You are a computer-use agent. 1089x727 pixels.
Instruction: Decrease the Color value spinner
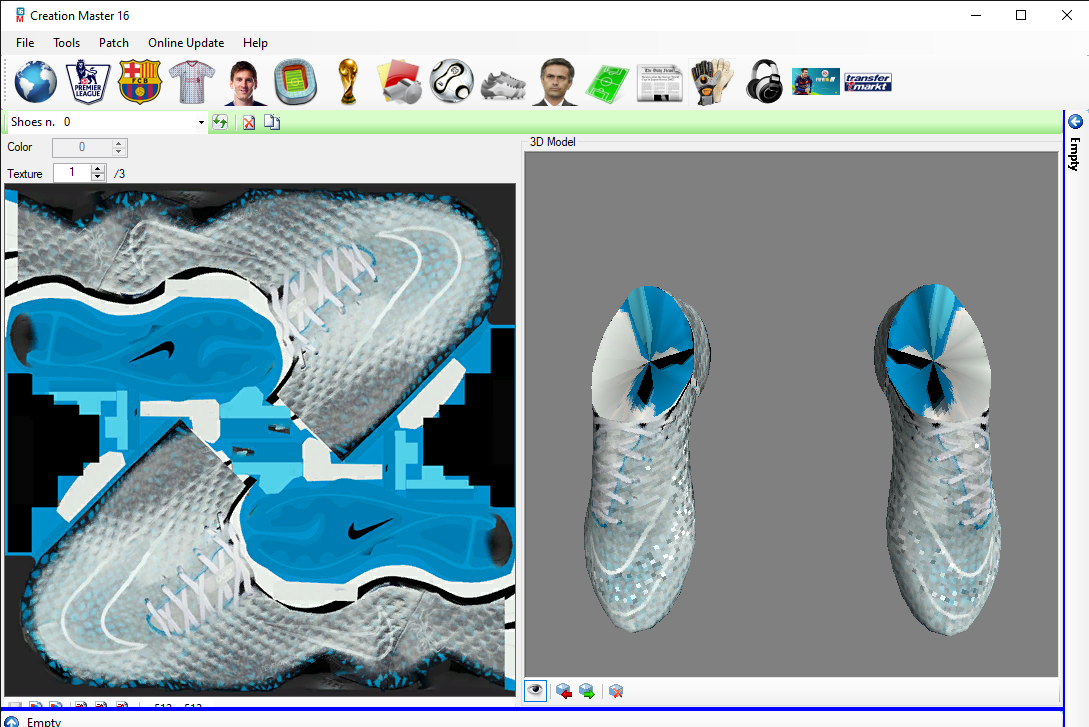pyautogui.click(x=119, y=151)
